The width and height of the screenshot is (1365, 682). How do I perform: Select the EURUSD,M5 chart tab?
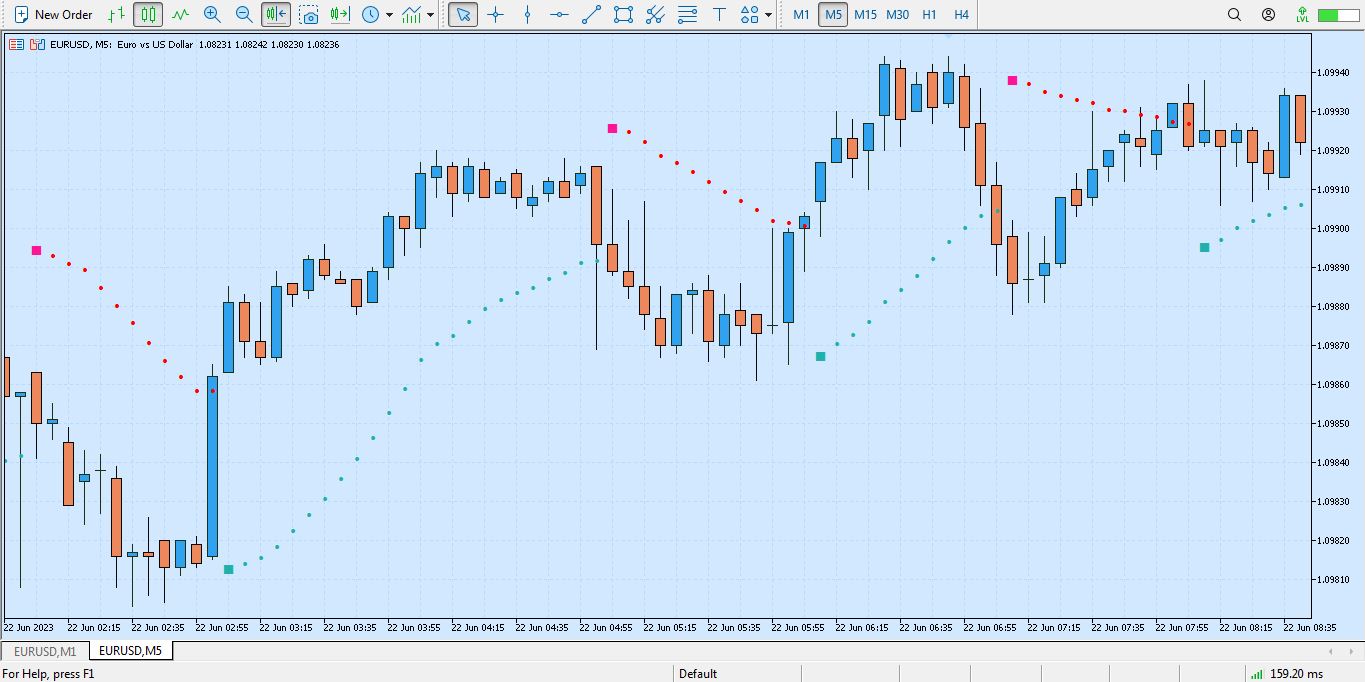pos(130,651)
